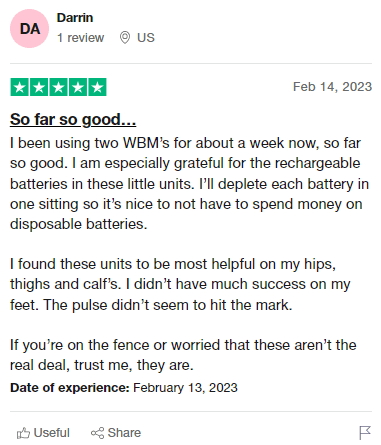Image resolution: width=381 pixels, height=445 pixels.
Task: Click the thumbs-up Useful icon
Action: tap(23, 433)
